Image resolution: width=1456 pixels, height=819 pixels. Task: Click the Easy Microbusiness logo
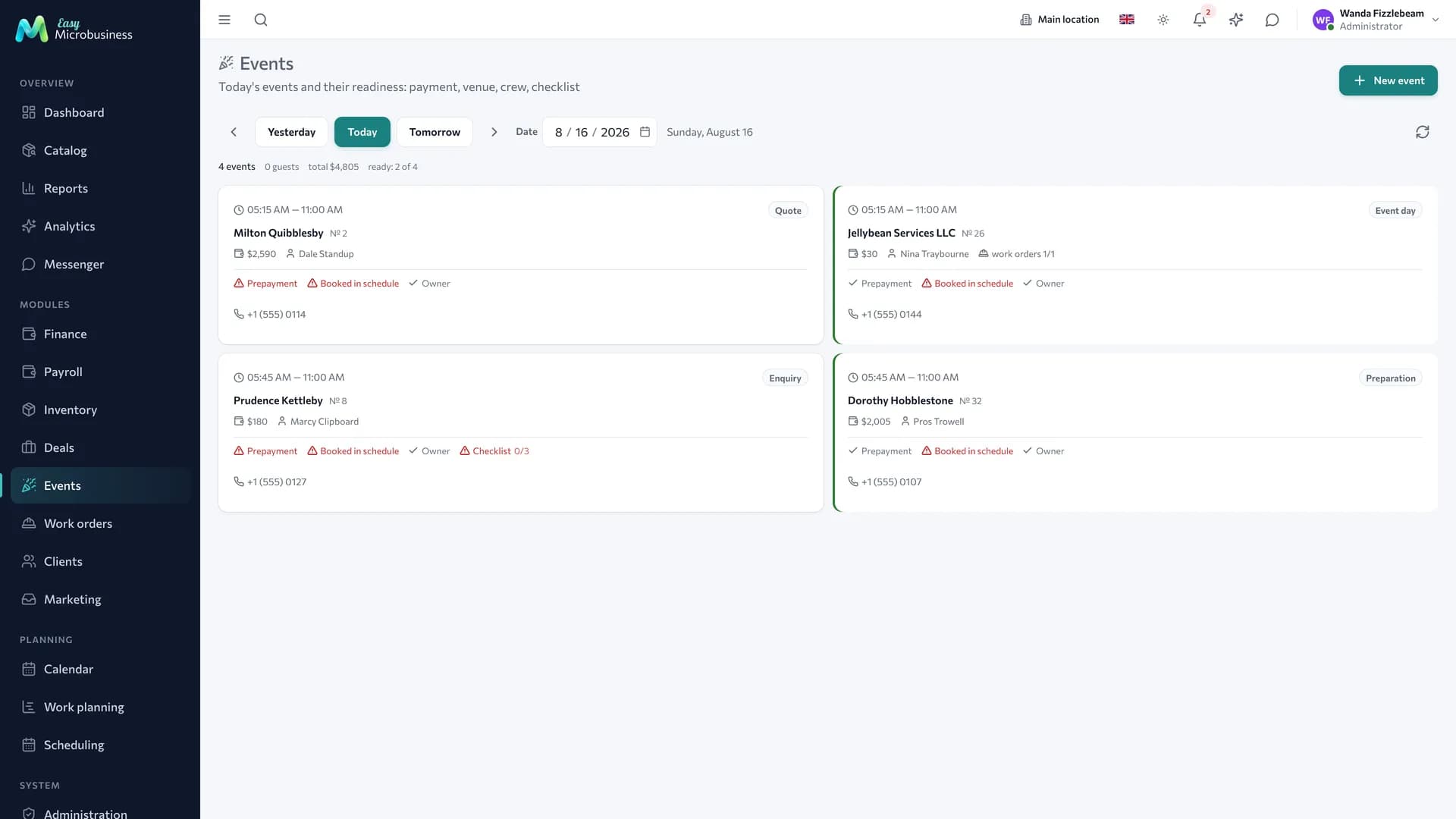tap(74, 29)
